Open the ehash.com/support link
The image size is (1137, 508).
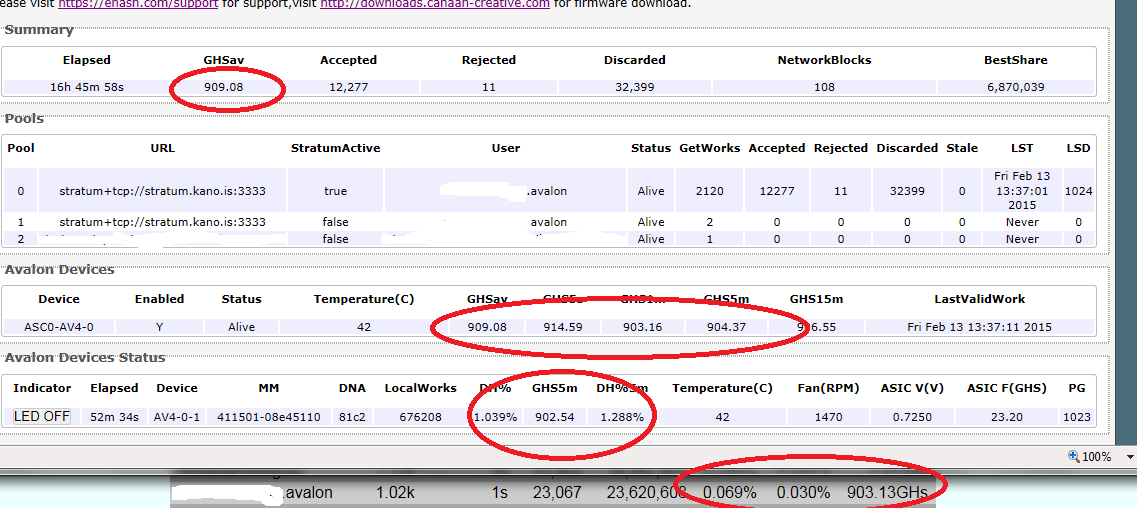point(138,4)
